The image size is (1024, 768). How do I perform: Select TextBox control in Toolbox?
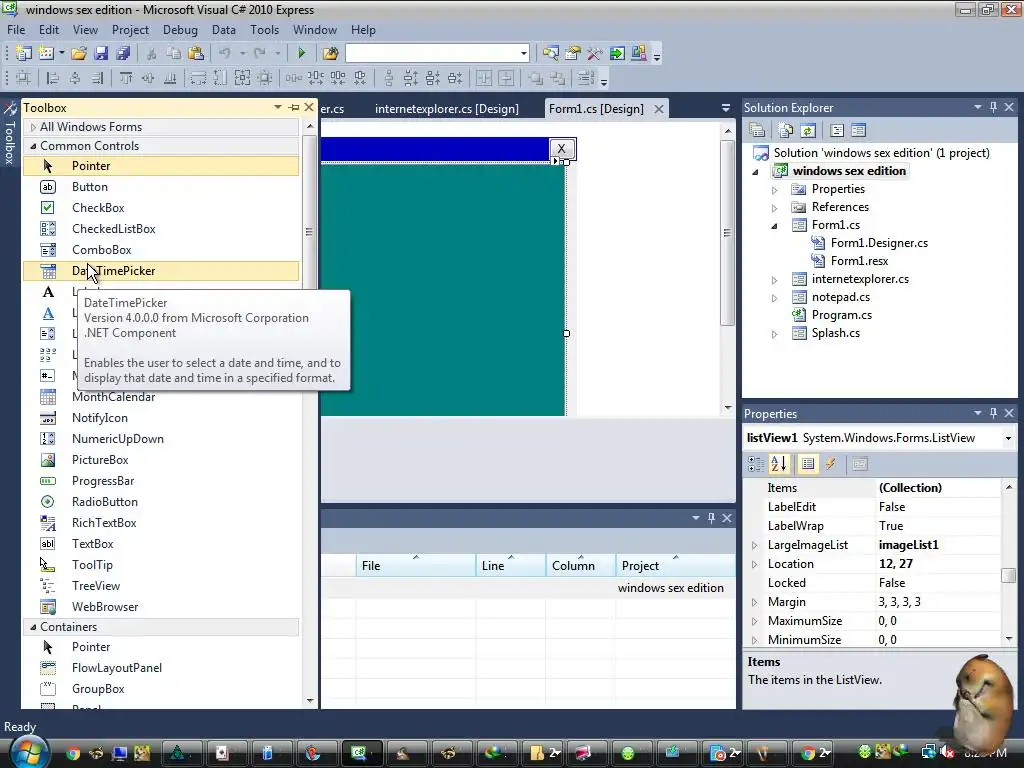coord(161,543)
